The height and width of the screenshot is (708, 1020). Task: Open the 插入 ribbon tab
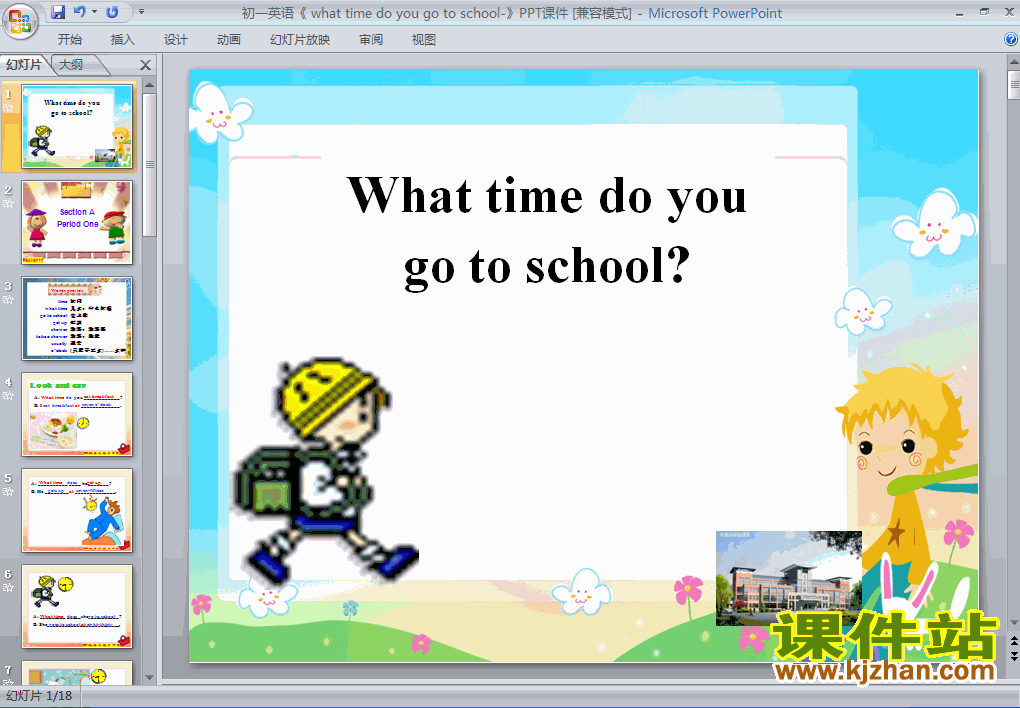pyautogui.click(x=122, y=40)
